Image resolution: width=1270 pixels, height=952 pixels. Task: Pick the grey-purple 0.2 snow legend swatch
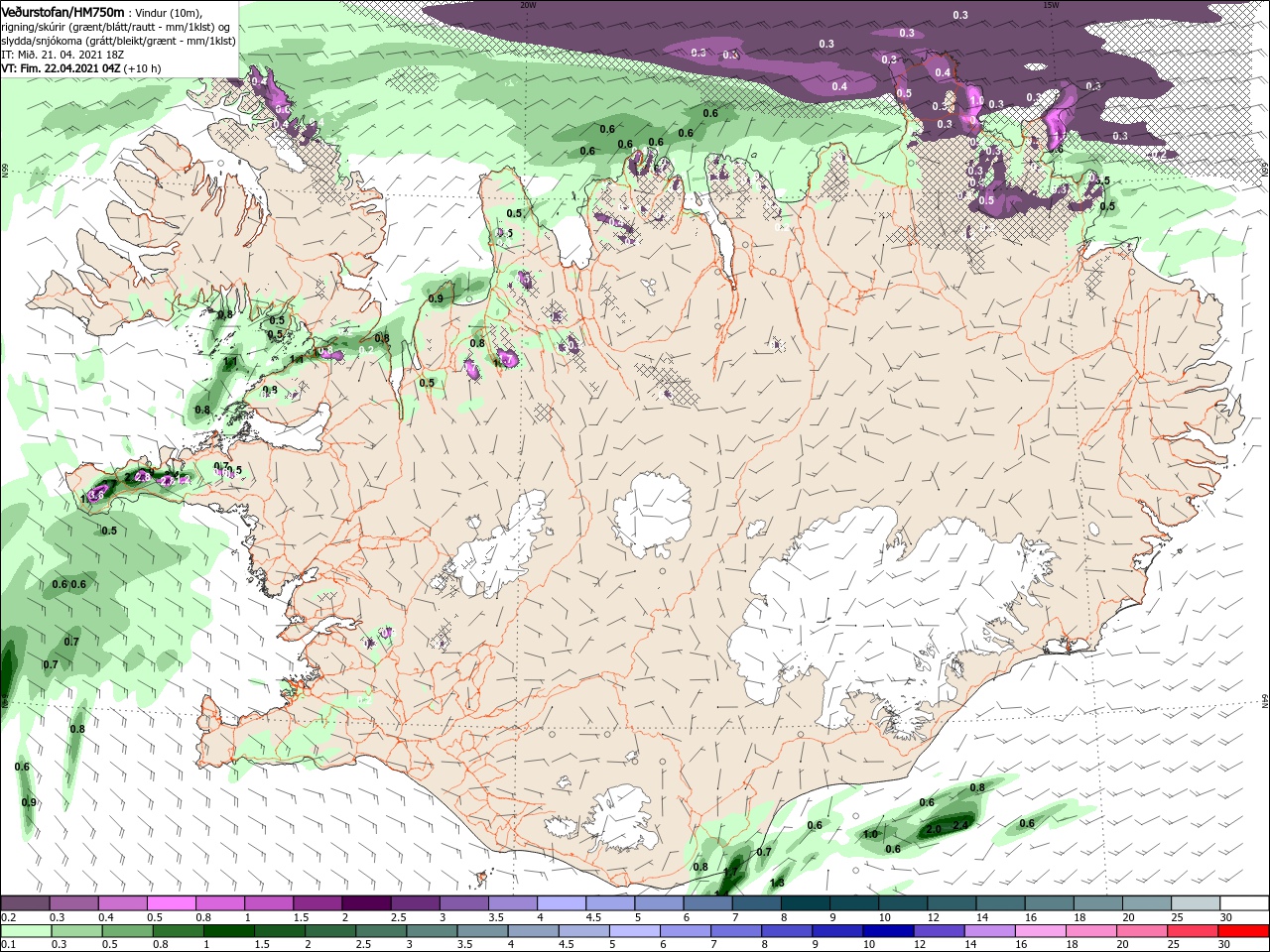point(25,903)
